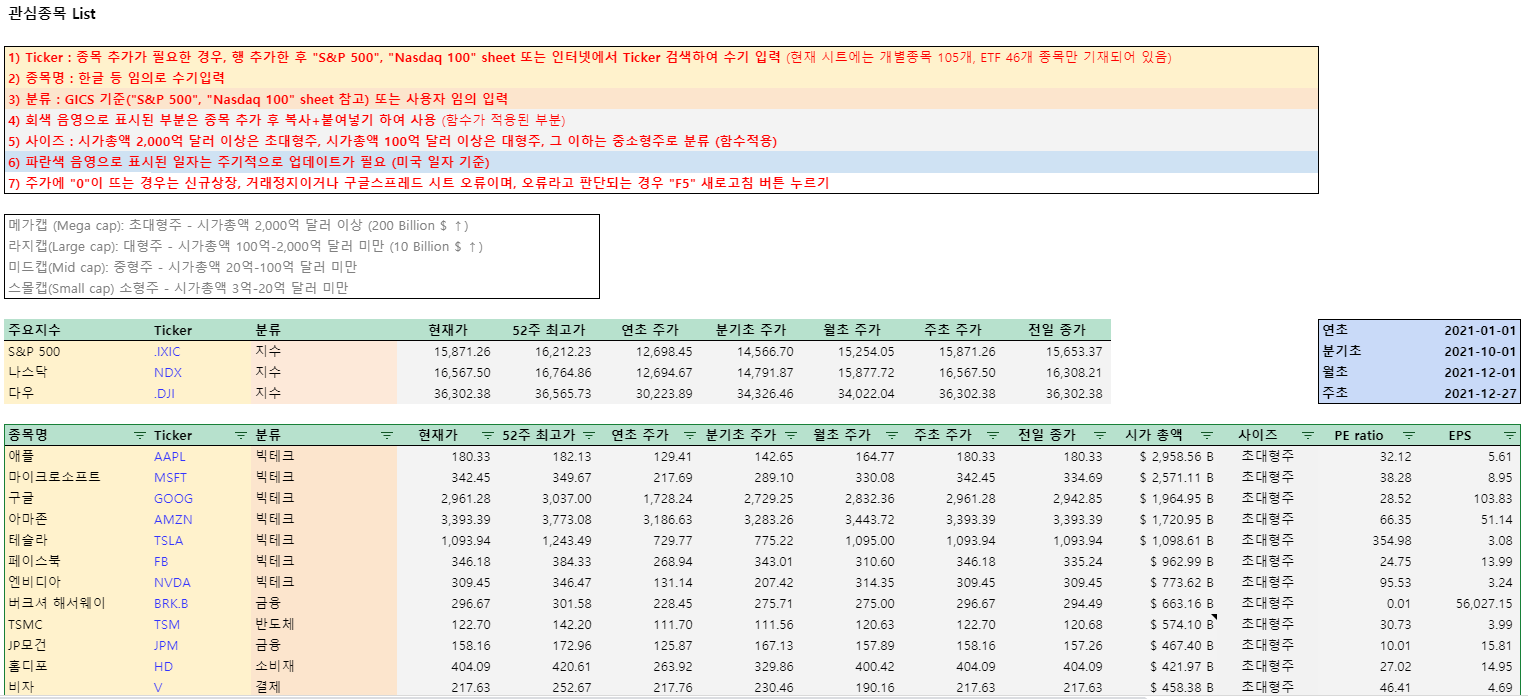Open filter icon for 52주 최고가 column
Image resolution: width=1528 pixels, height=699 pixels.
click(x=589, y=435)
